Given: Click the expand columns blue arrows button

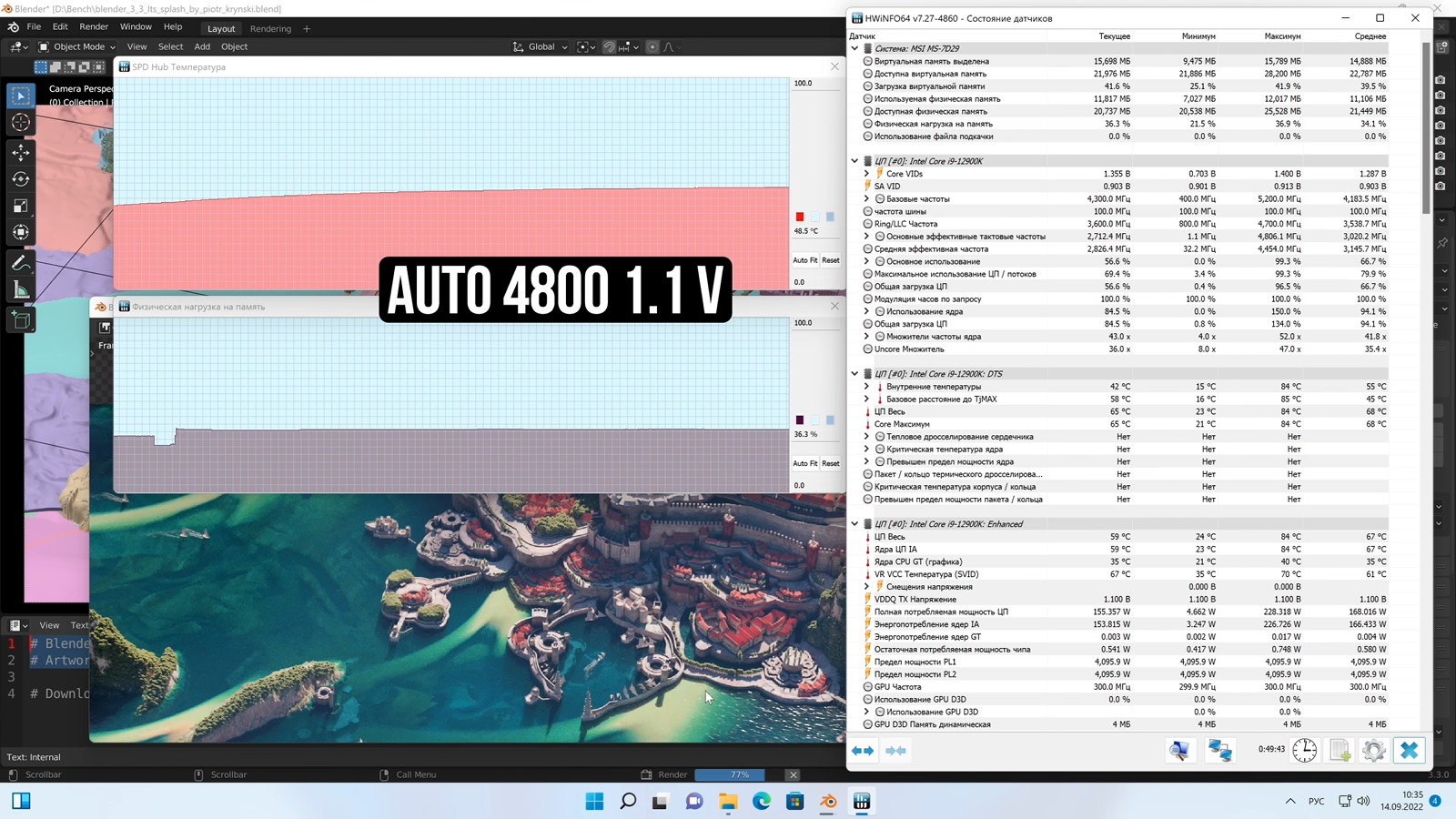Looking at the screenshot, I should (862, 751).
